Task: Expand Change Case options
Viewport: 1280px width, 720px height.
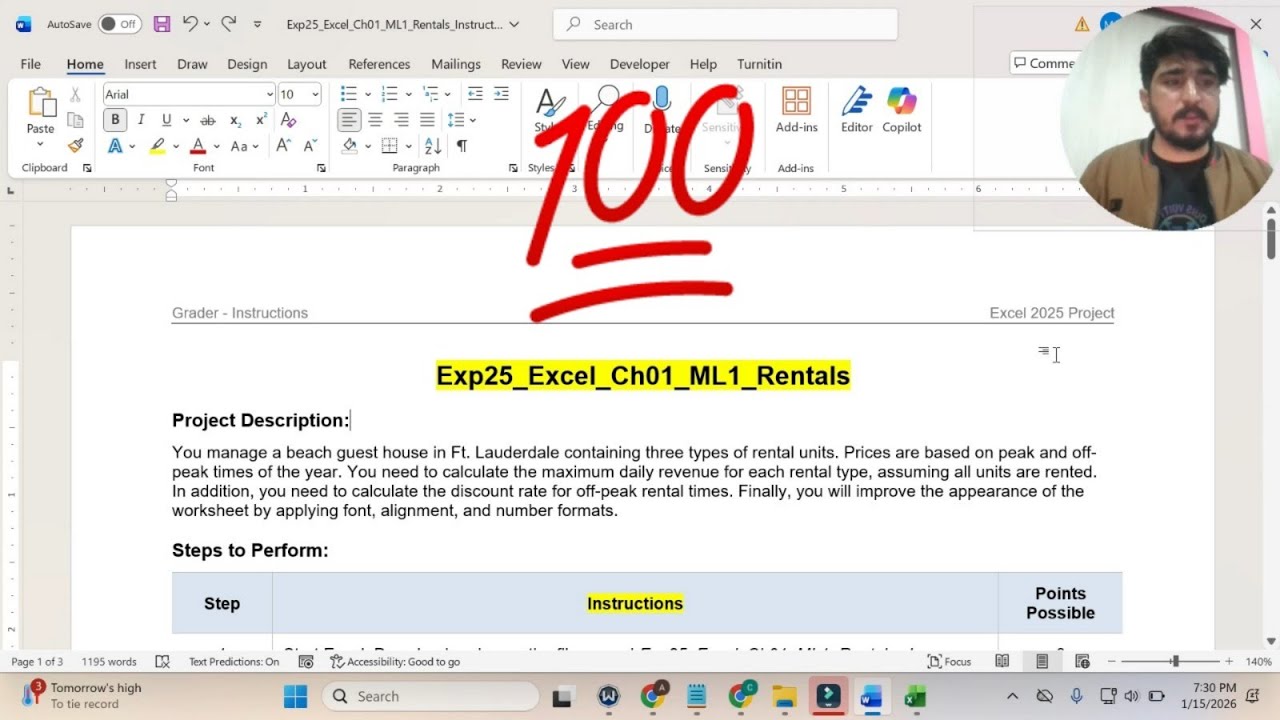Action: [x=258, y=146]
